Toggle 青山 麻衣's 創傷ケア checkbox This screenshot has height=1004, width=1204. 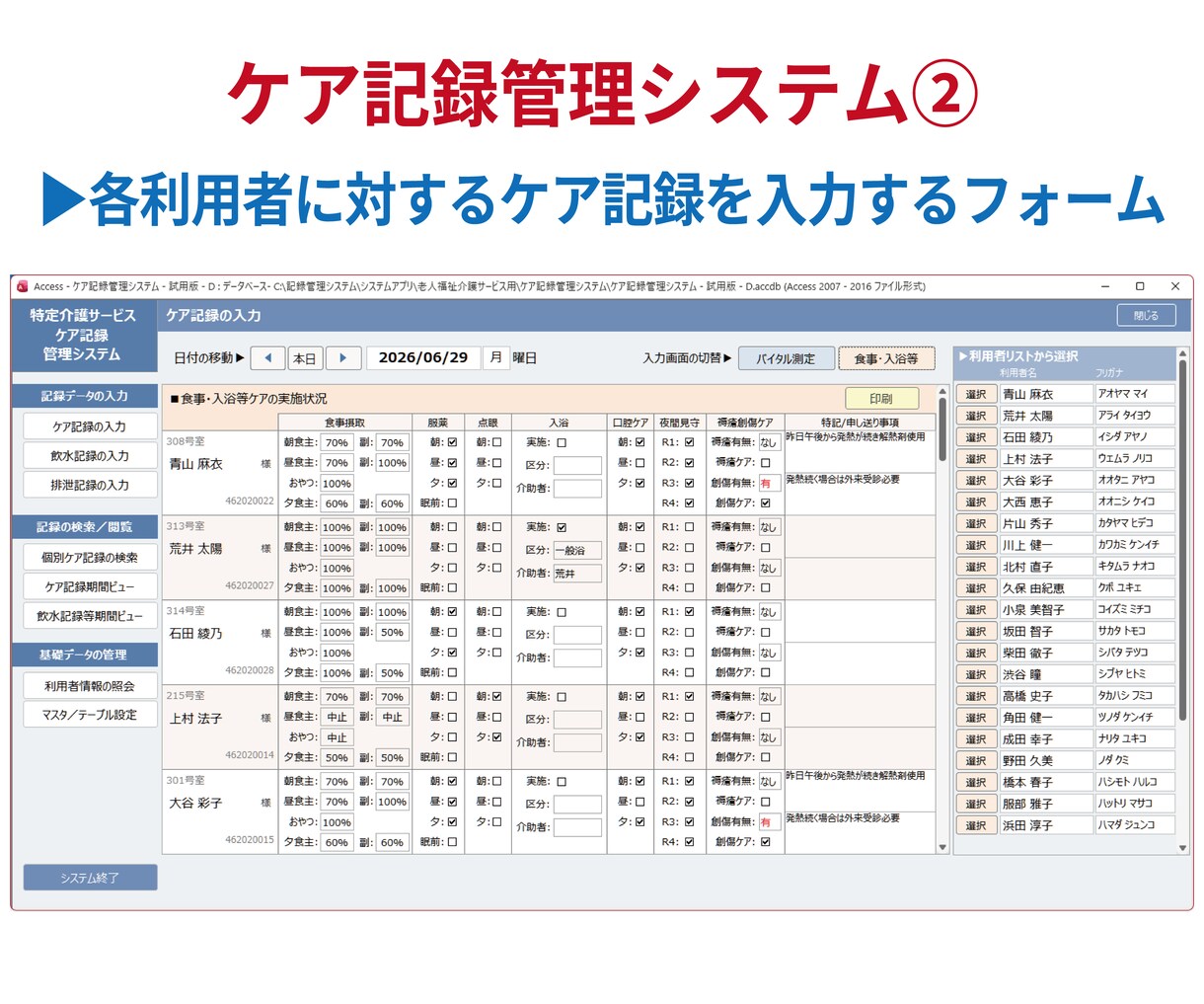click(766, 503)
